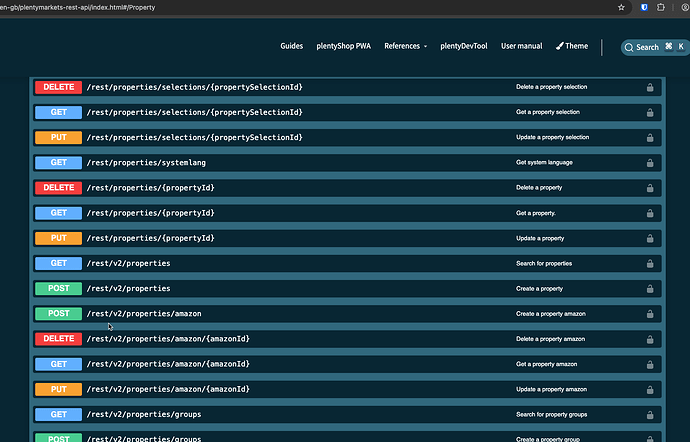The image size is (690, 442).
Task: Open the References dropdown menu
Action: (x=405, y=46)
